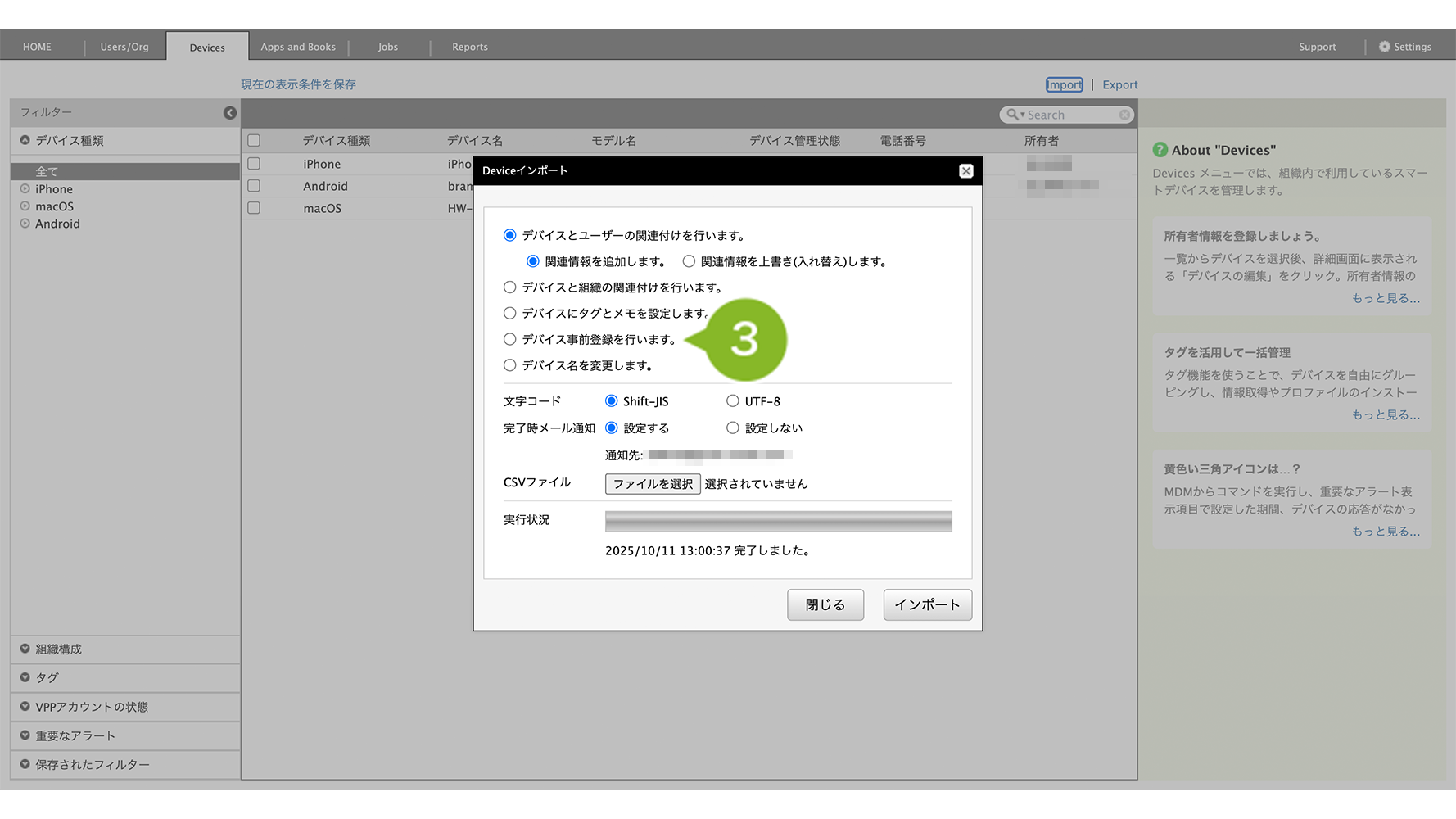
Task: Expand the 組織構成 filter section
Action: point(25,649)
